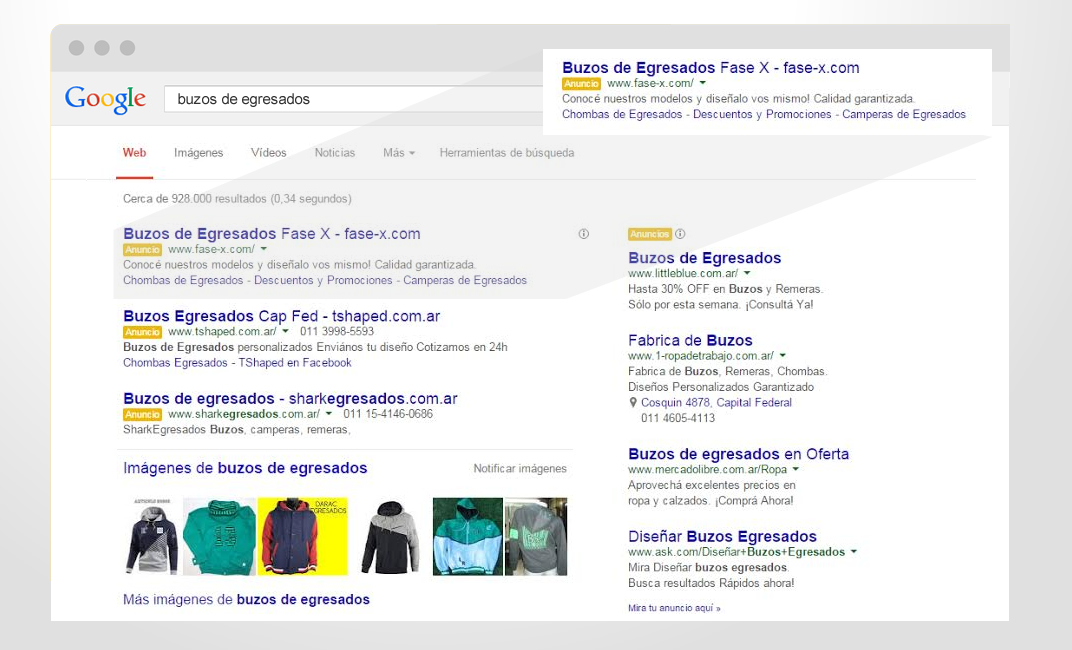This screenshot has width=1072, height=650.
Task: Click the Notificar imágenes link
Action: [520, 469]
